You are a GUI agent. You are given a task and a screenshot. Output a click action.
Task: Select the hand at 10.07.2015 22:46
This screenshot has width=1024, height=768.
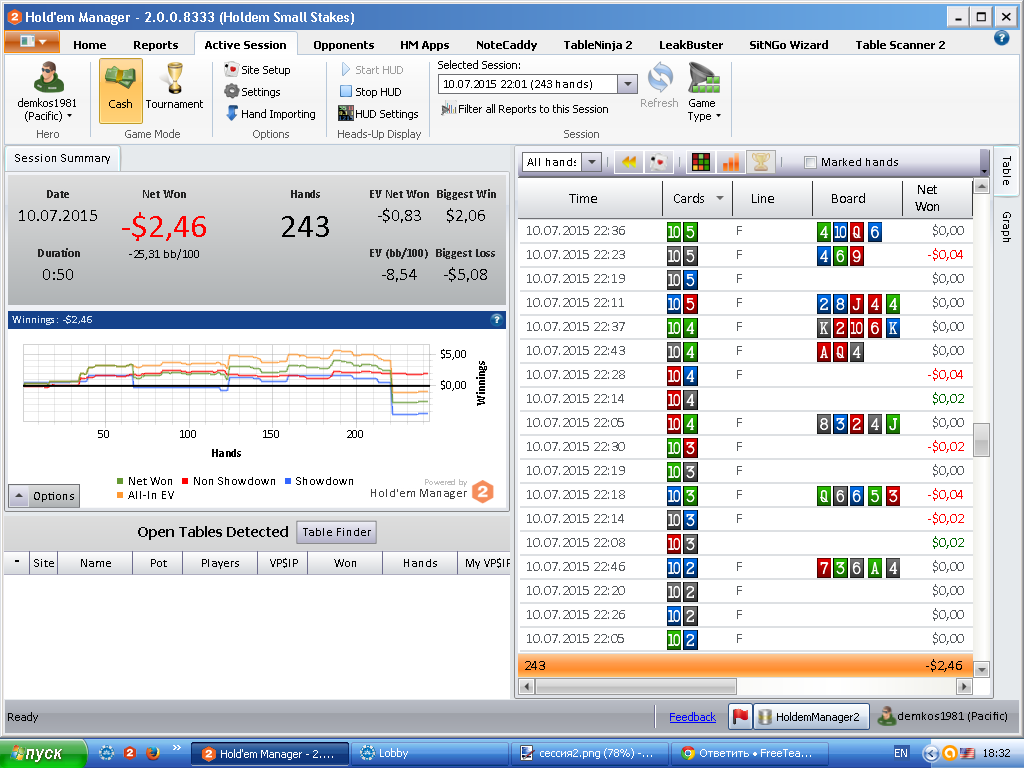click(x=745, y=567)
